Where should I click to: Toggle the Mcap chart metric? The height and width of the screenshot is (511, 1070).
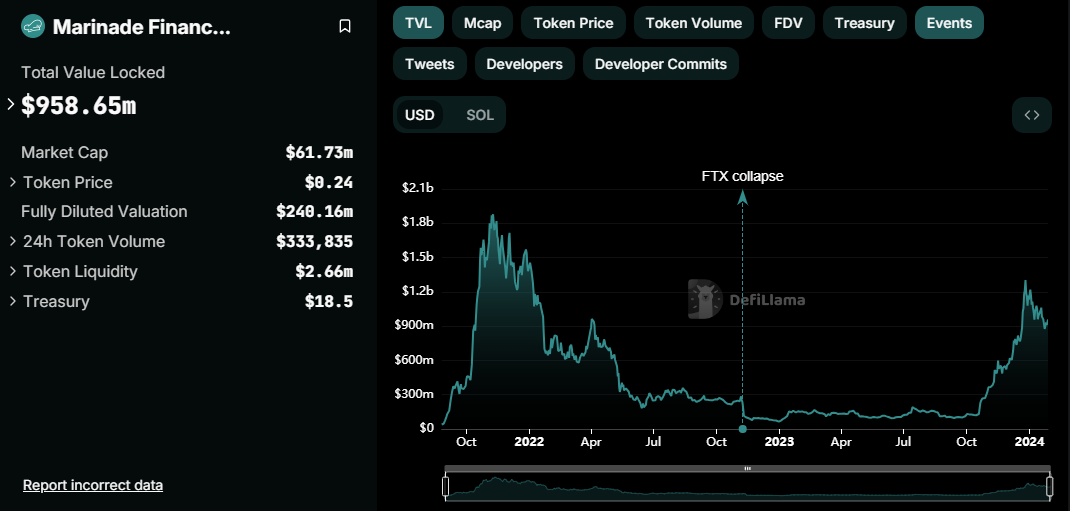[x=482, y=23]
